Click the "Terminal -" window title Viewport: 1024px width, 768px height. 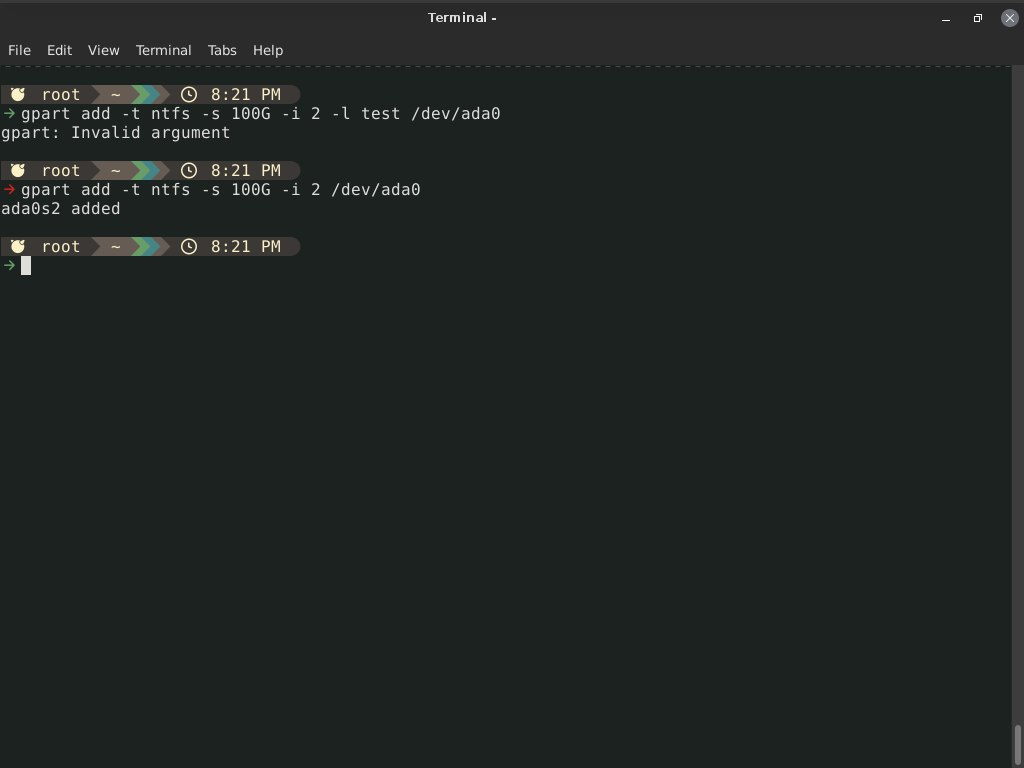462,18
